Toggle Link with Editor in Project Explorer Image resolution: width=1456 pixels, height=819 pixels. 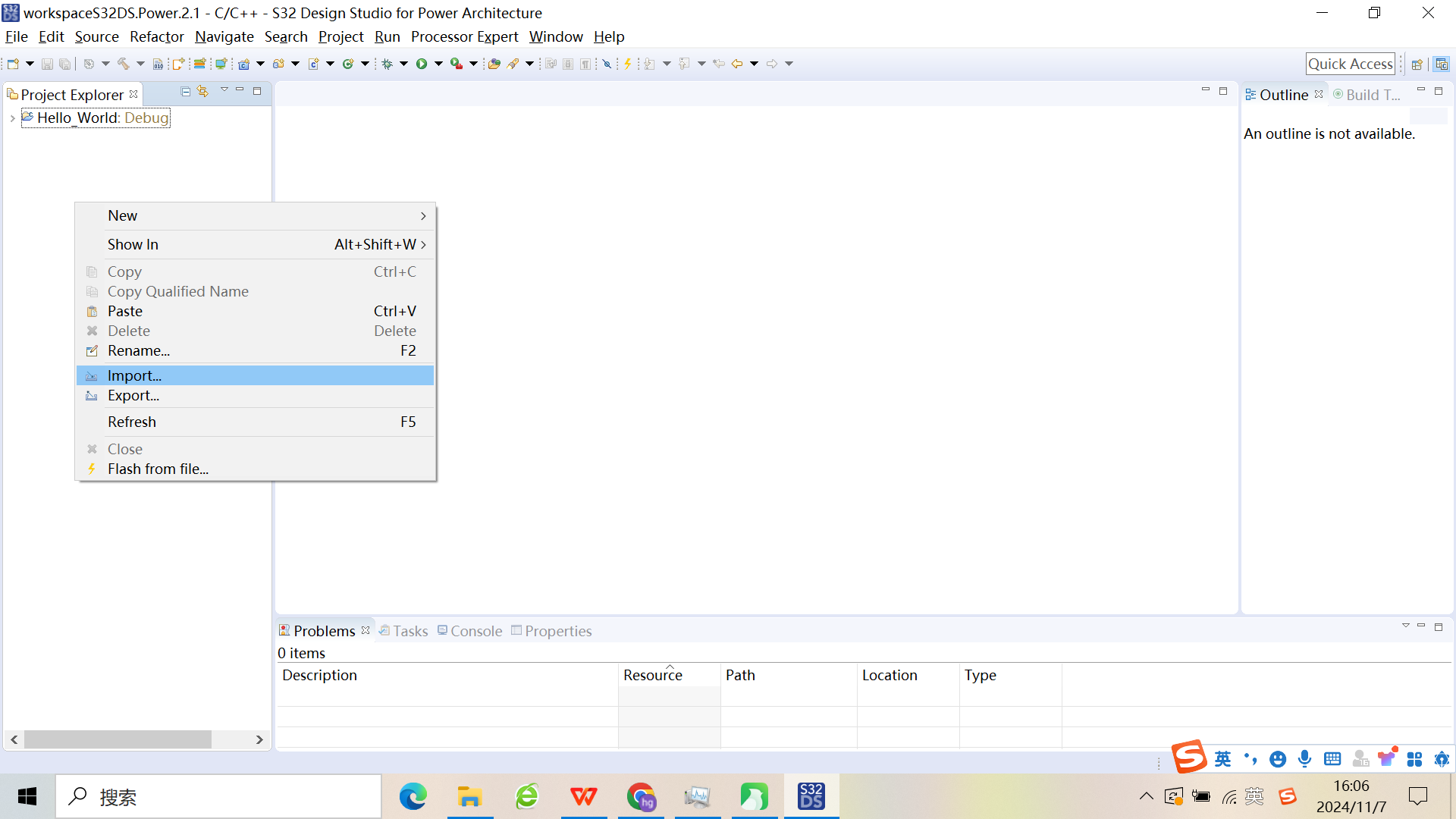click(202, 92)
